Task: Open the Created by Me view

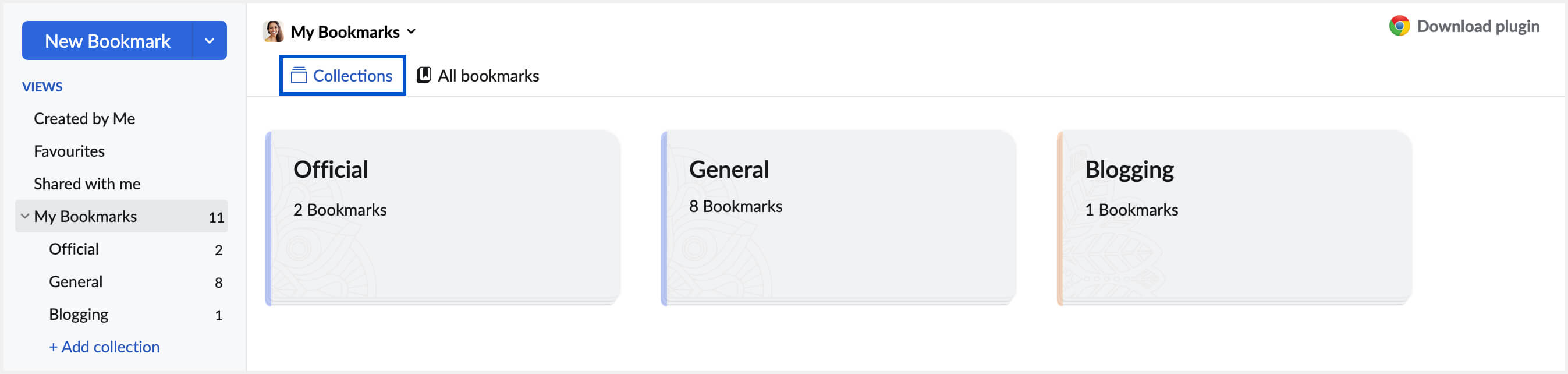Action: pos(84,119)
